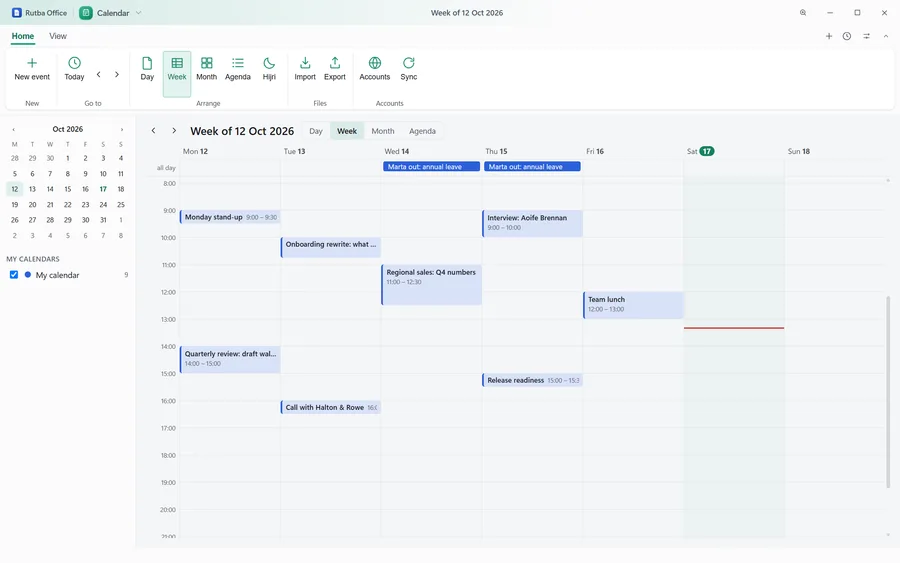Go to next month in mini calendar

click(122, 130)
